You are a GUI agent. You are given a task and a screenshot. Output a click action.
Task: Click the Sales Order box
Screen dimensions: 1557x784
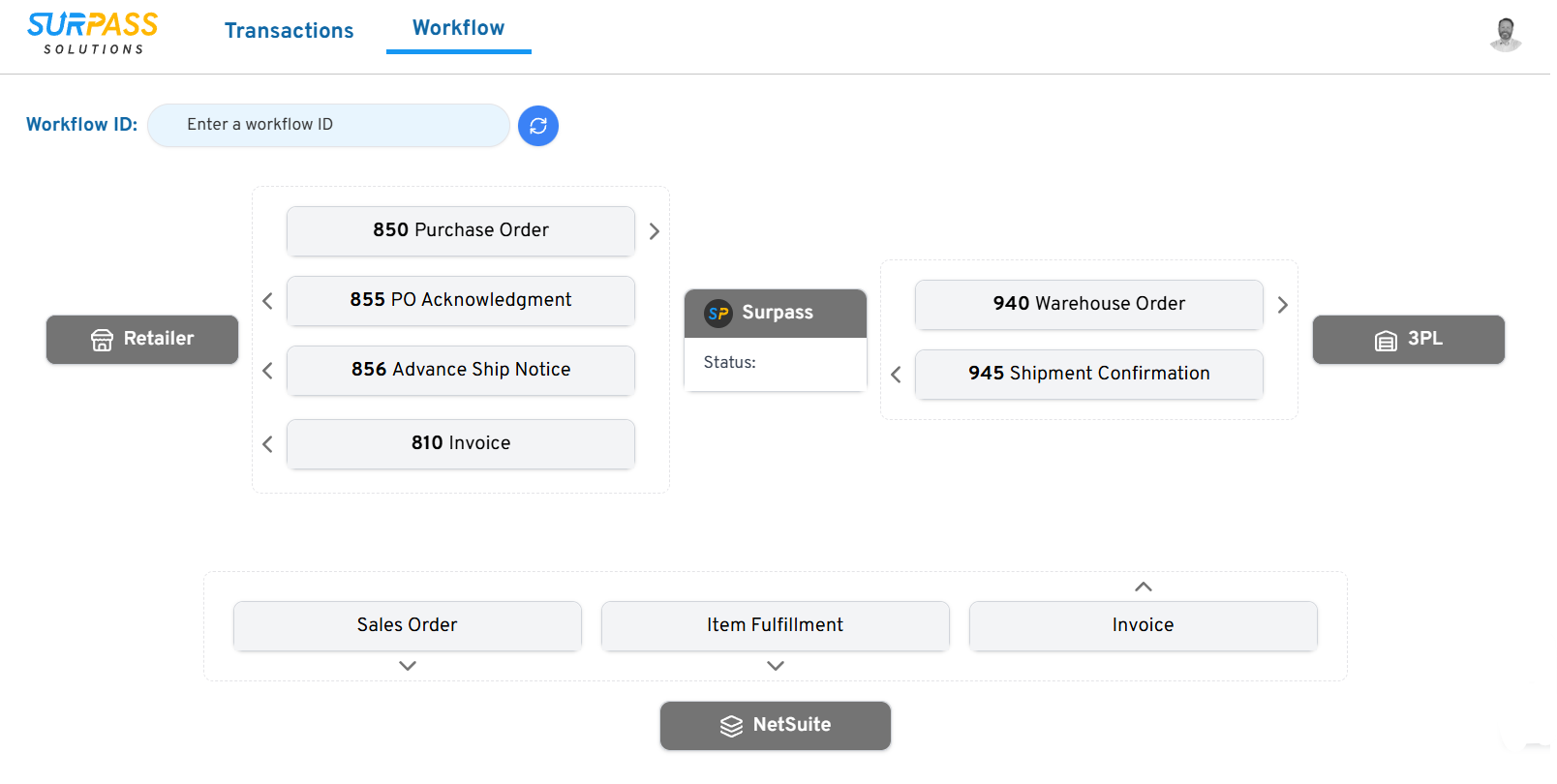pos(407,625)
